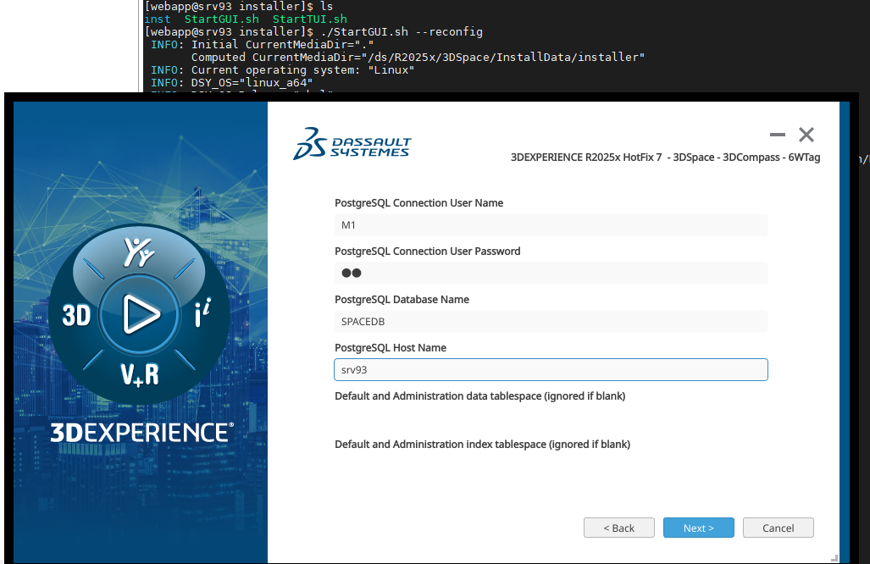Click the 3DEXPERIENCE wordmark on left panel
The height and width of the screenshot is (564, 870).
coord(142,432)
